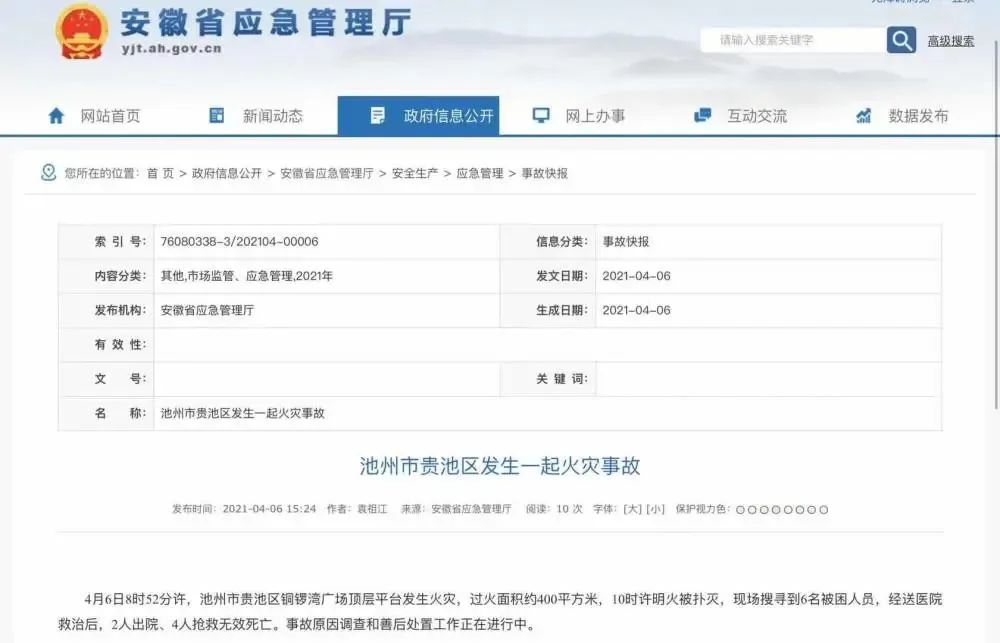Click the article paragraph starting 4月6日8时52分许
This screenshot has height=643, width=1000.
point(500,612)
